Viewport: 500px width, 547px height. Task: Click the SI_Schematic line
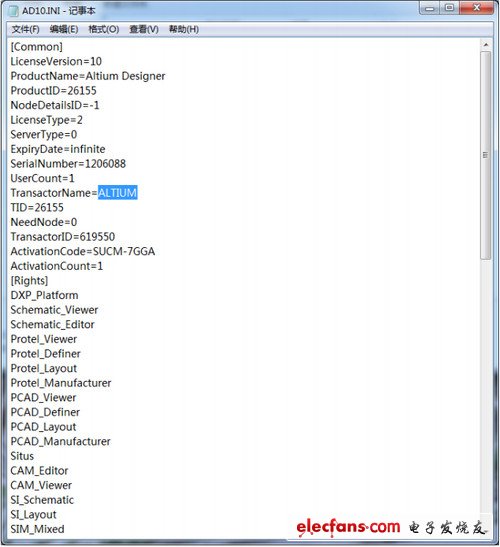42,500
